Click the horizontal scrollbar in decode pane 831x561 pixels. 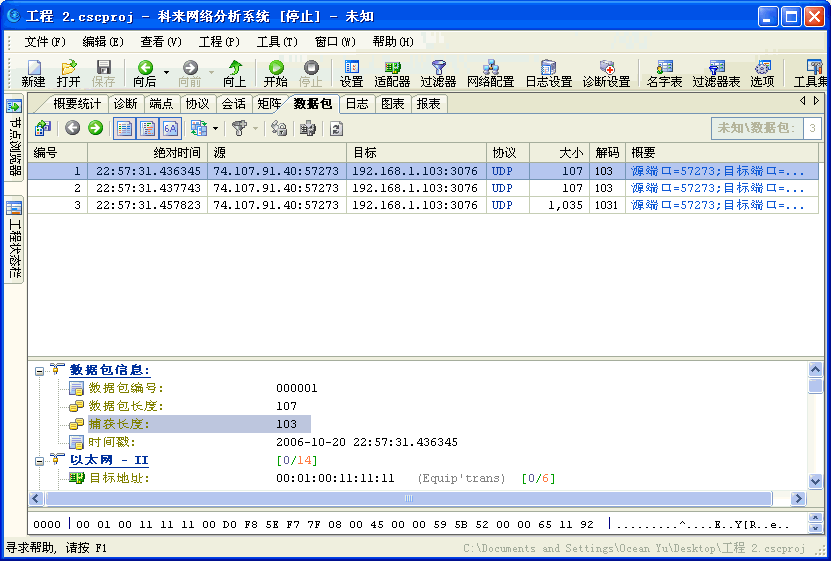(408, 498)
